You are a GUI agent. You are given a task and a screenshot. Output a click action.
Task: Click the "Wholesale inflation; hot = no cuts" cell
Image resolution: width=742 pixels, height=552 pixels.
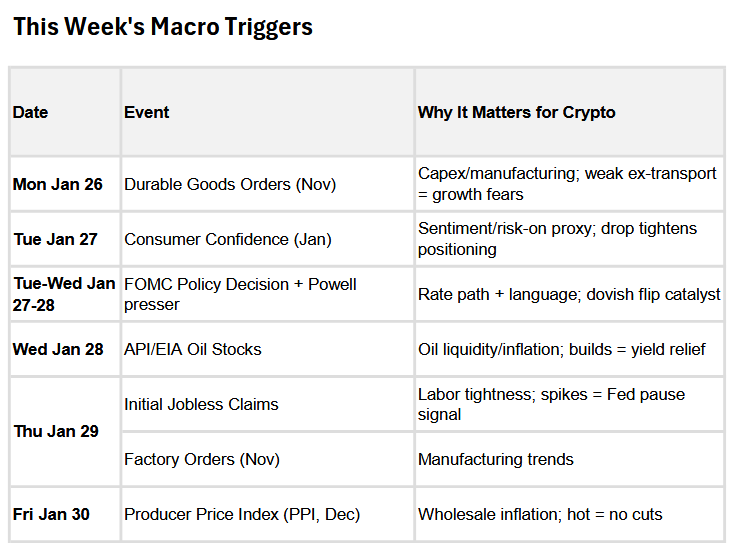pyautogui.click(x=540, y=514)
